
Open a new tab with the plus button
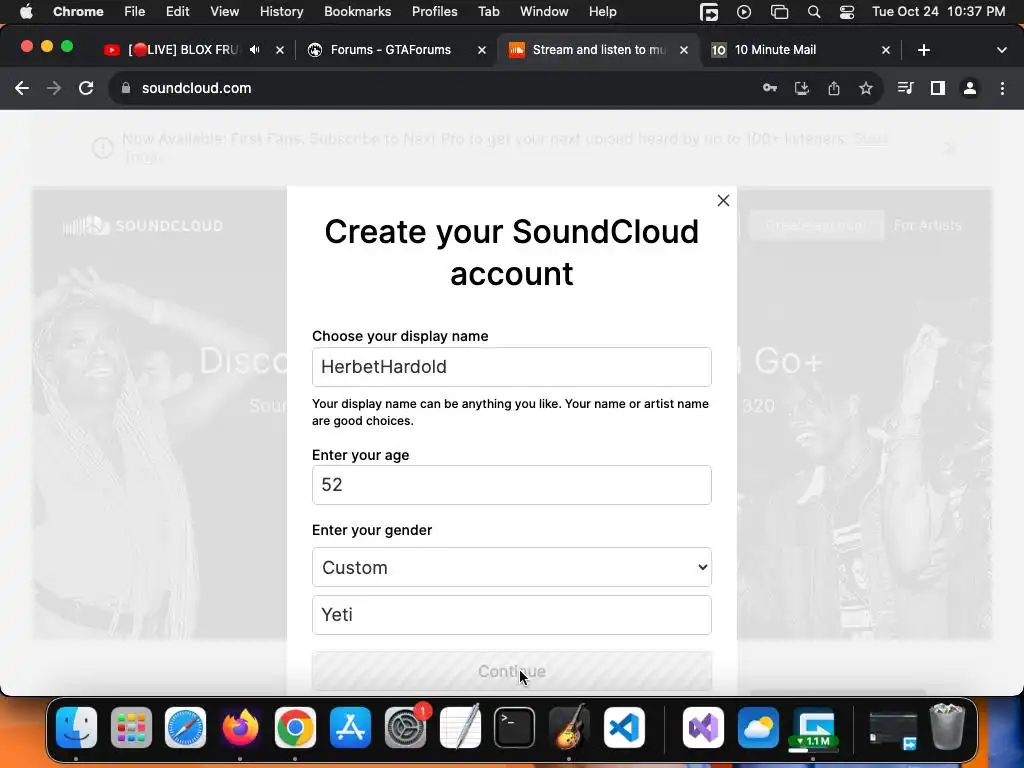click(923, 50)
